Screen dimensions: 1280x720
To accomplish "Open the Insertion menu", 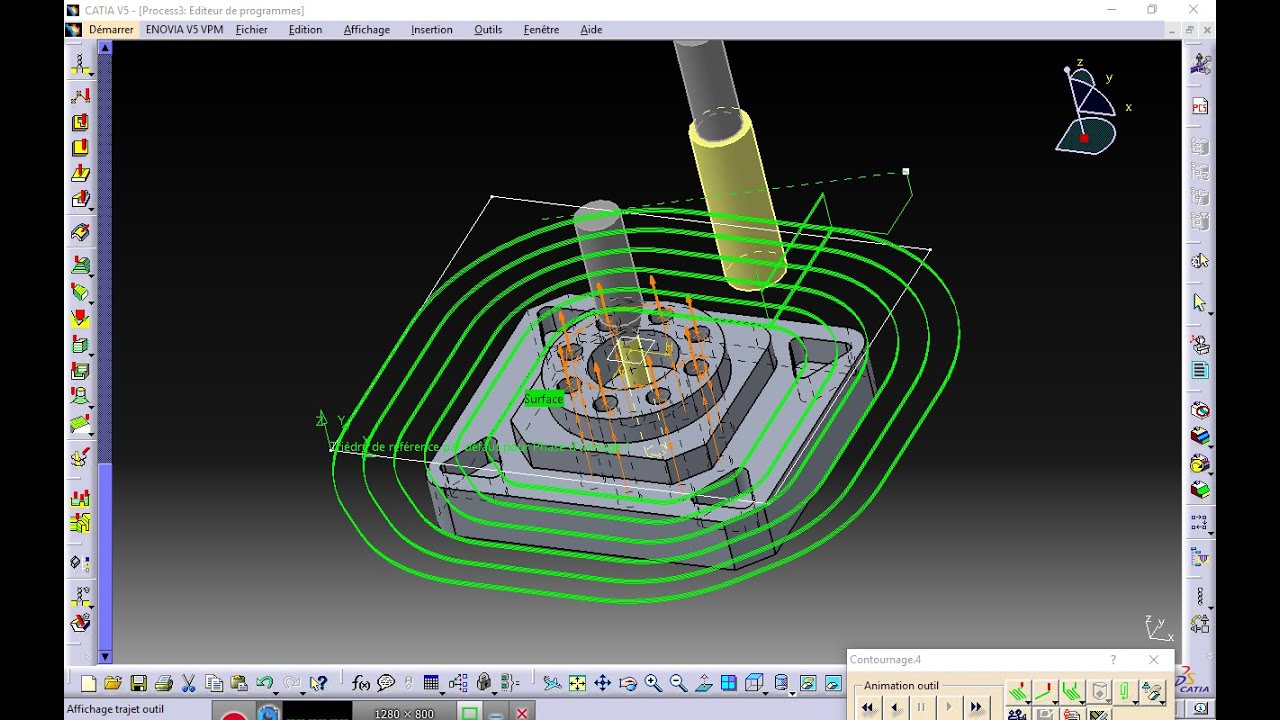I will coord(432,30).
